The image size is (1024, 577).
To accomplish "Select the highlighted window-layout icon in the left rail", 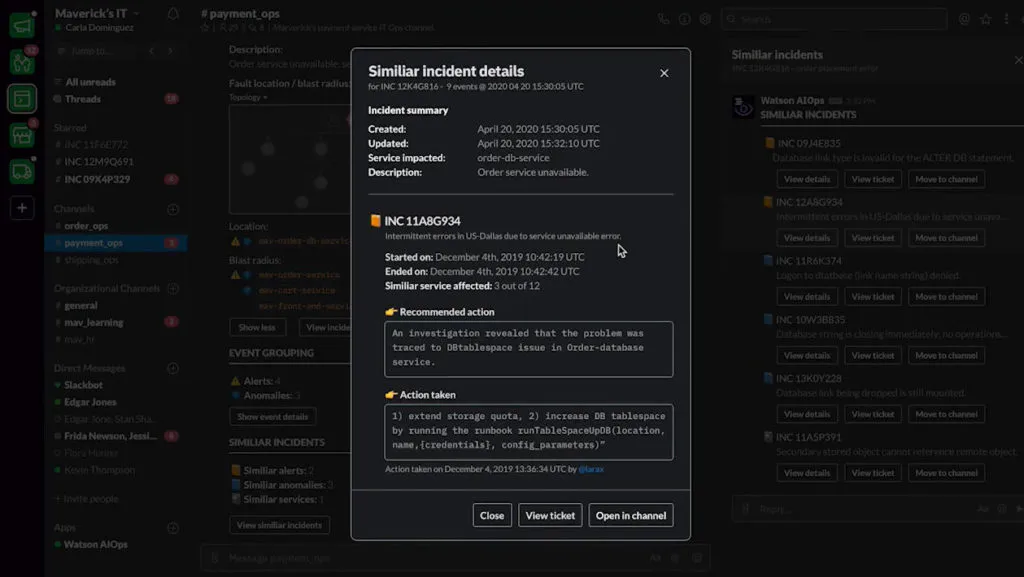I will click(22, 99).
